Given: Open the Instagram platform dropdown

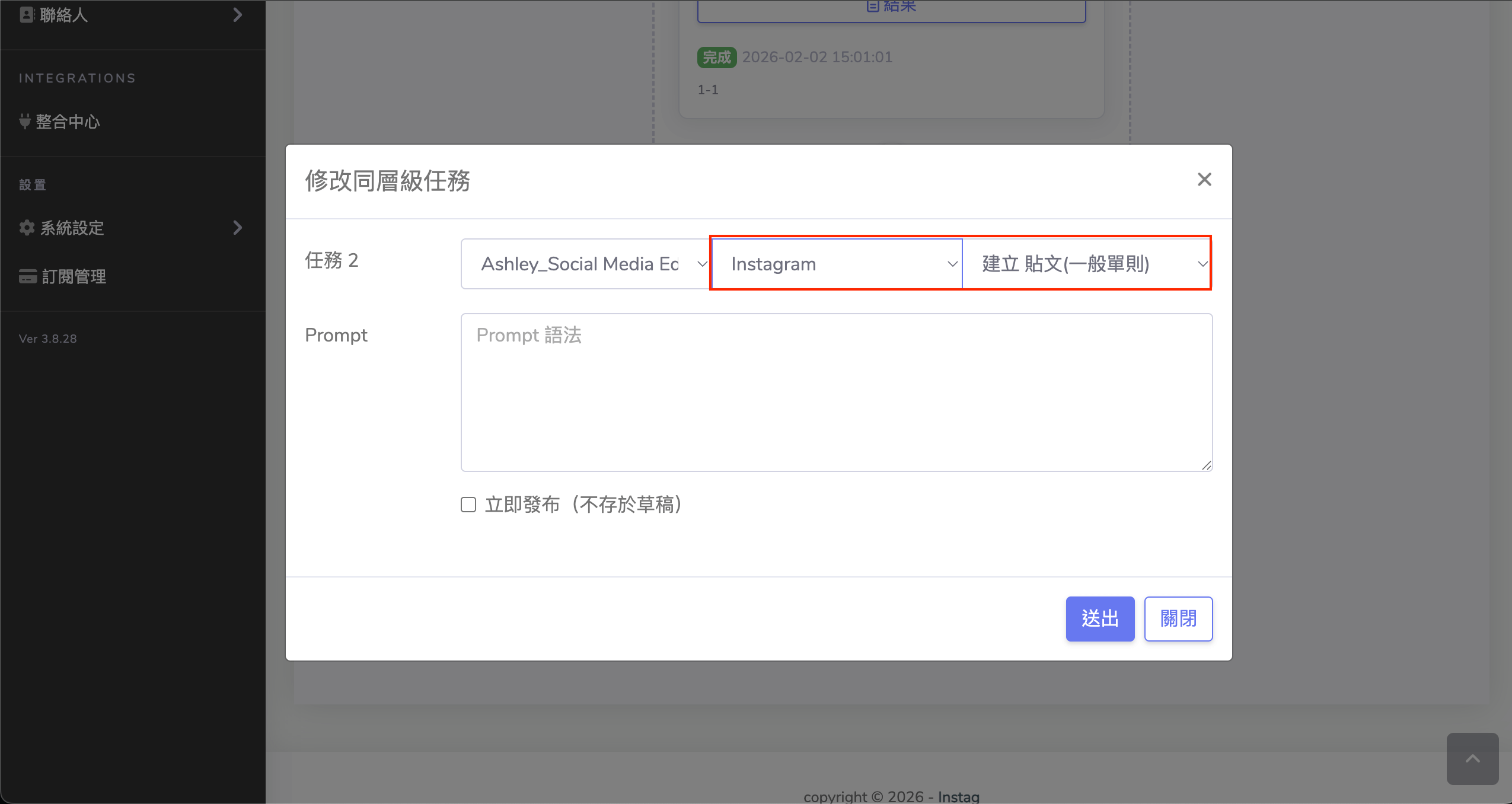Looking at the screenshot, I should (836, 264).
